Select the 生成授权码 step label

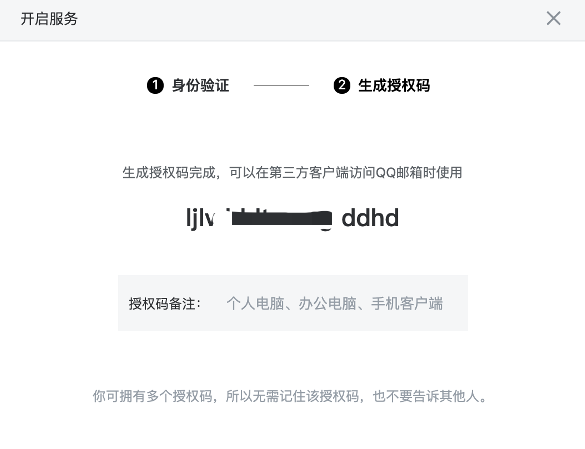pos(394,85)
